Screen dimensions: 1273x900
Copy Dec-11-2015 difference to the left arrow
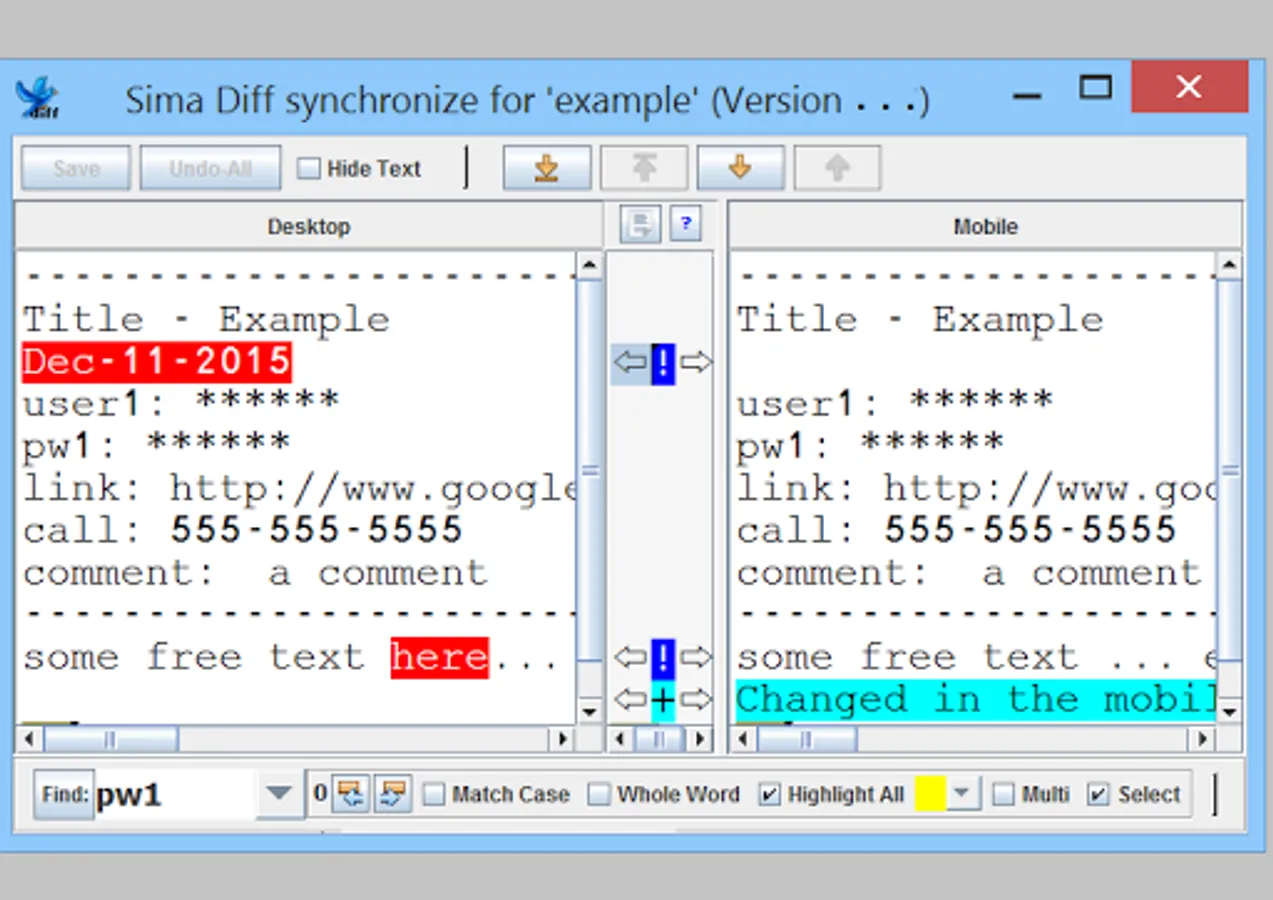pyautogui.click(x=630, y=362)
